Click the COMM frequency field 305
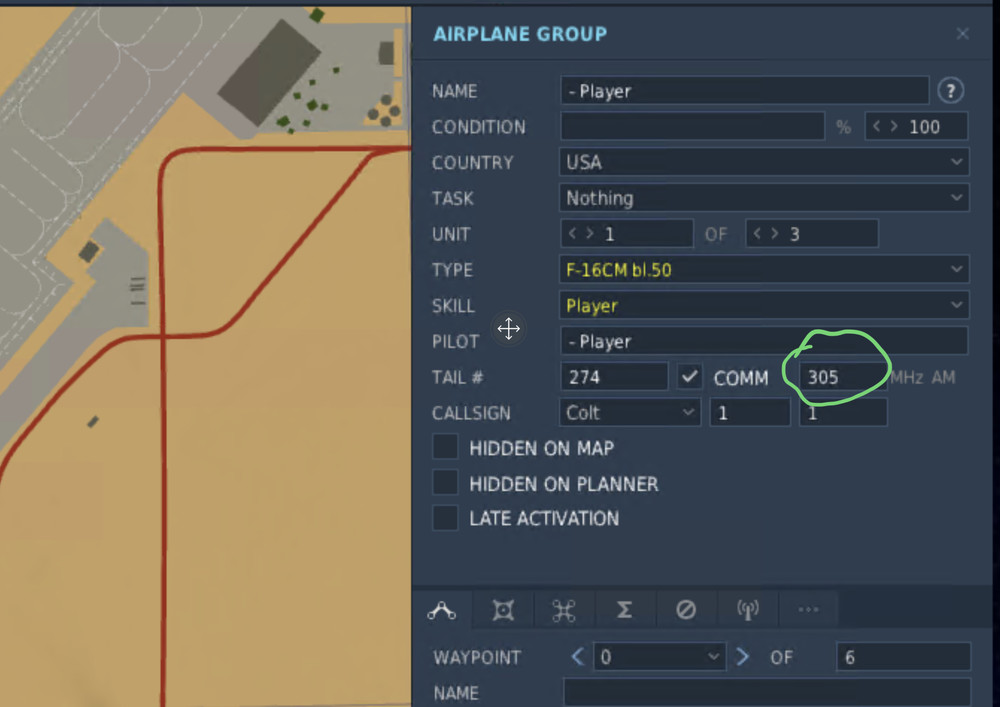 pos(842,377)
